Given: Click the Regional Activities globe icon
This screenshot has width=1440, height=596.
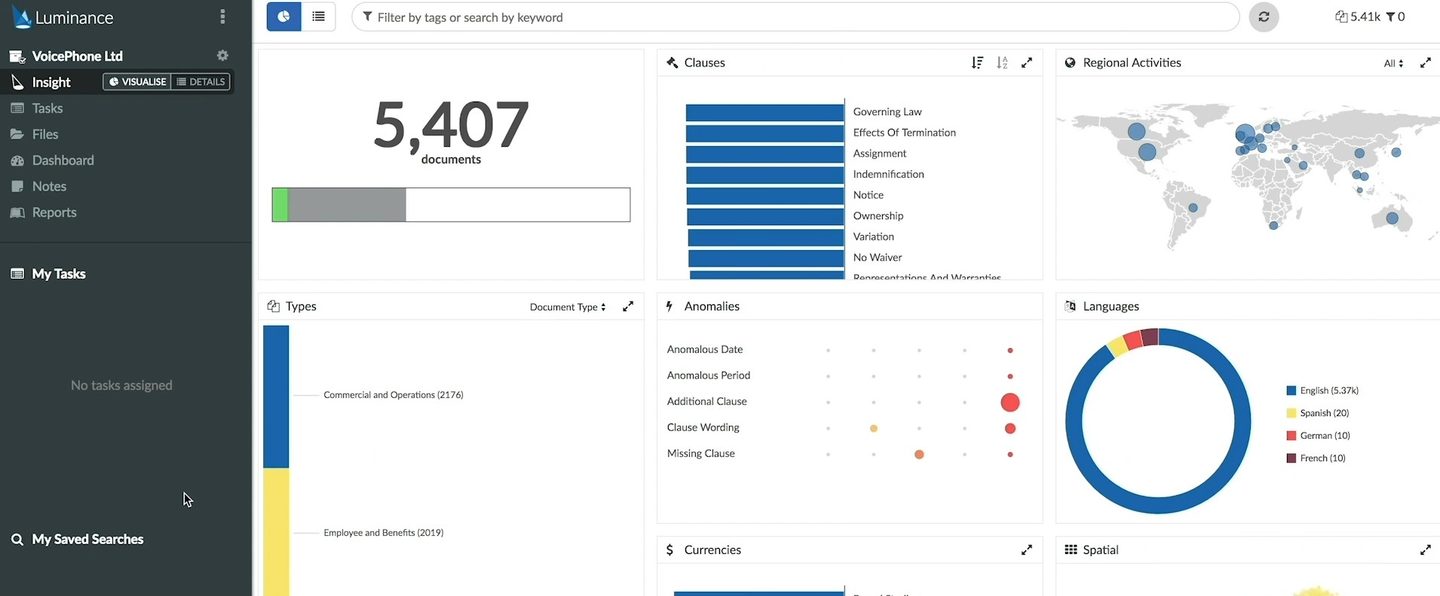Looking at the screenshot, I should click(1070, 62).
